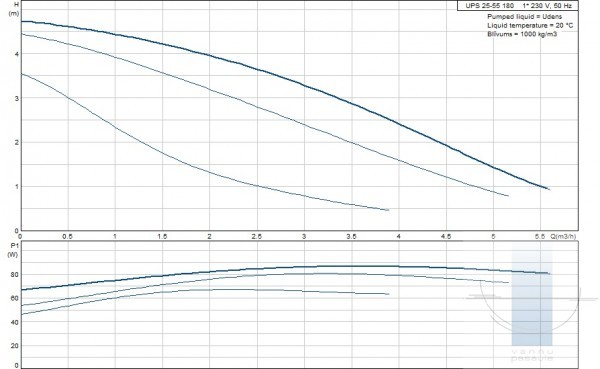Click the 'Liquid temperature = 20 °C' label
The image size is (600, 369).
530,25
